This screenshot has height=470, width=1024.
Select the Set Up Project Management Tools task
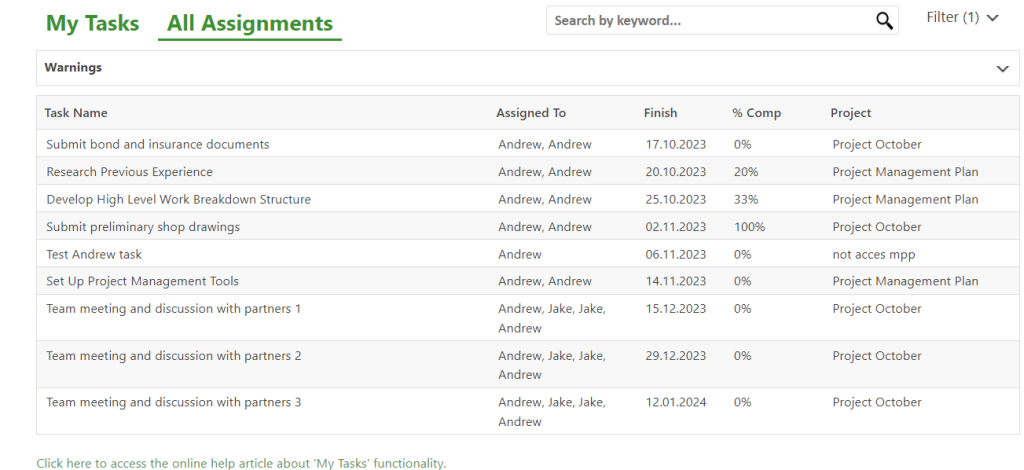(x=142, y=281)
